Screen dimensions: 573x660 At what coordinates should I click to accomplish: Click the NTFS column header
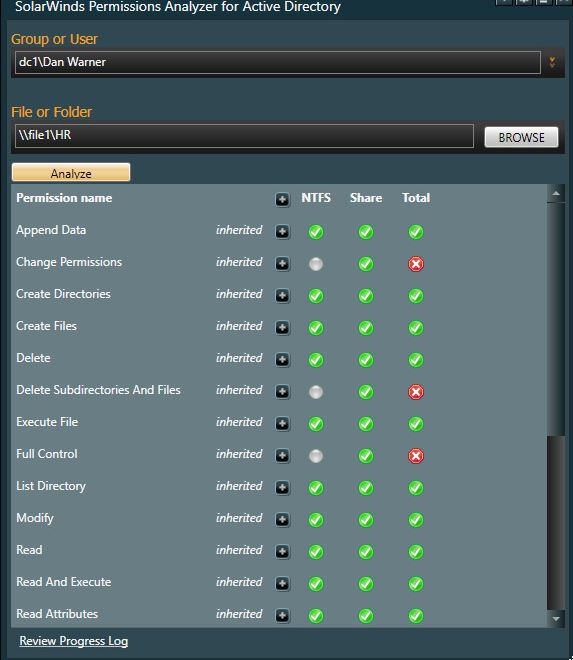(x=316, y=198)
